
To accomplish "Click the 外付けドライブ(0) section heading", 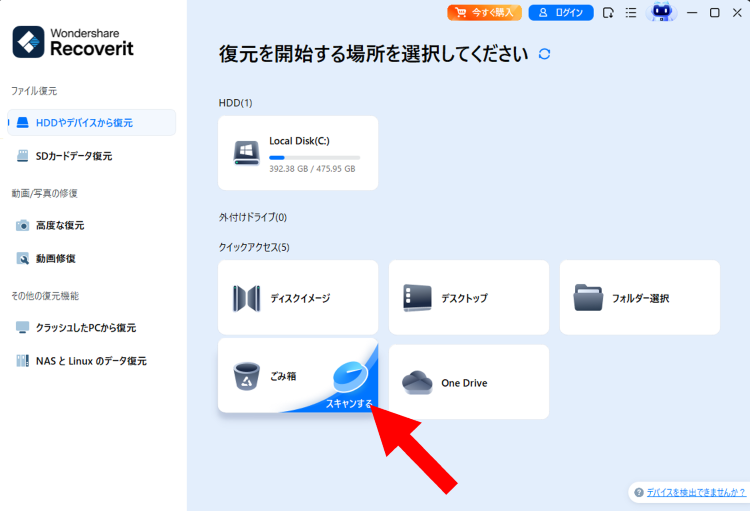I will point(253,217).
